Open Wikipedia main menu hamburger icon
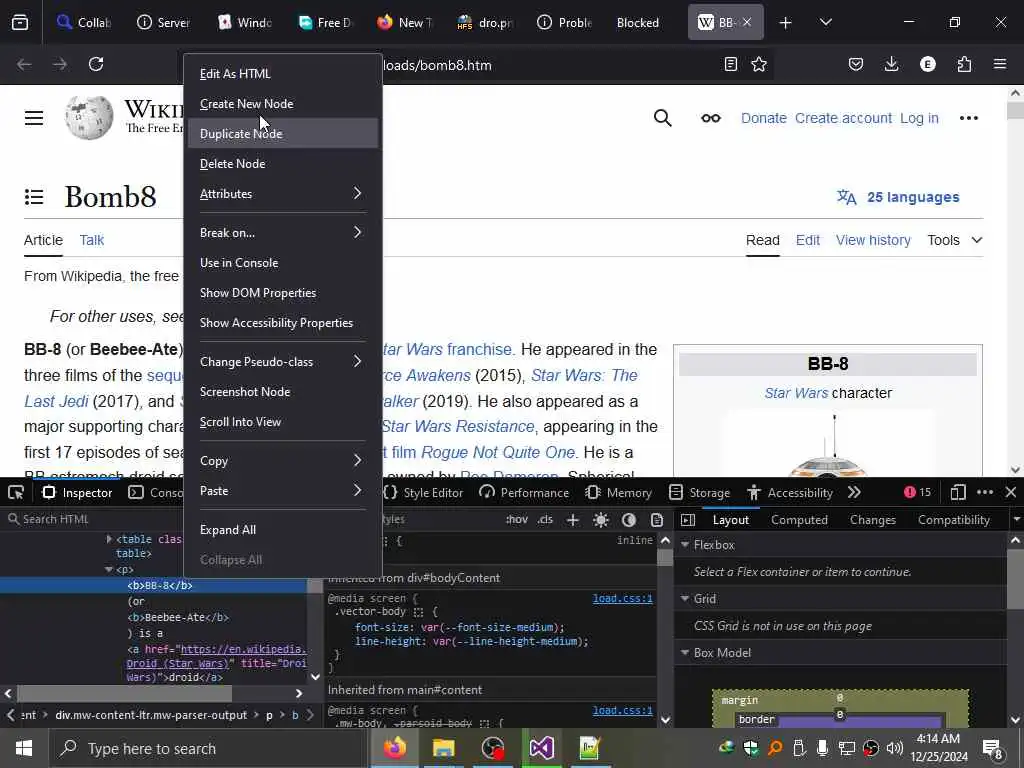 click(34, 118)
